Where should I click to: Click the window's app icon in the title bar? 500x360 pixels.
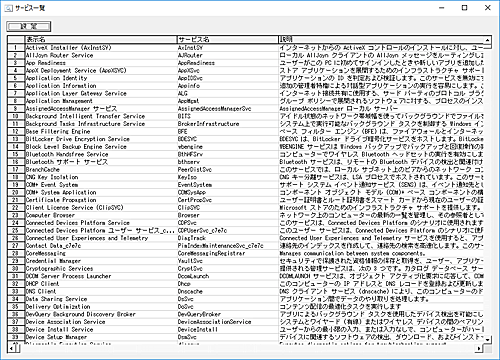[9, 8]
